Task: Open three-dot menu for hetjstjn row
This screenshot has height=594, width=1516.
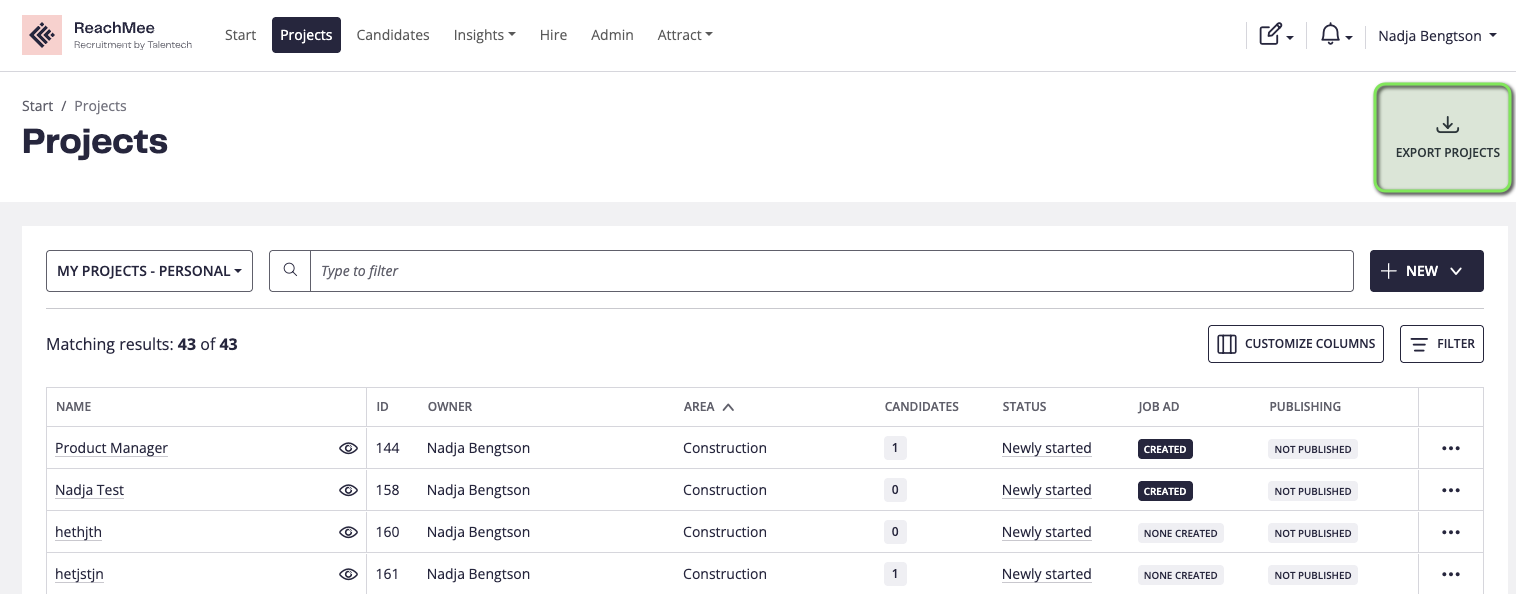Action: point(1450,575)
